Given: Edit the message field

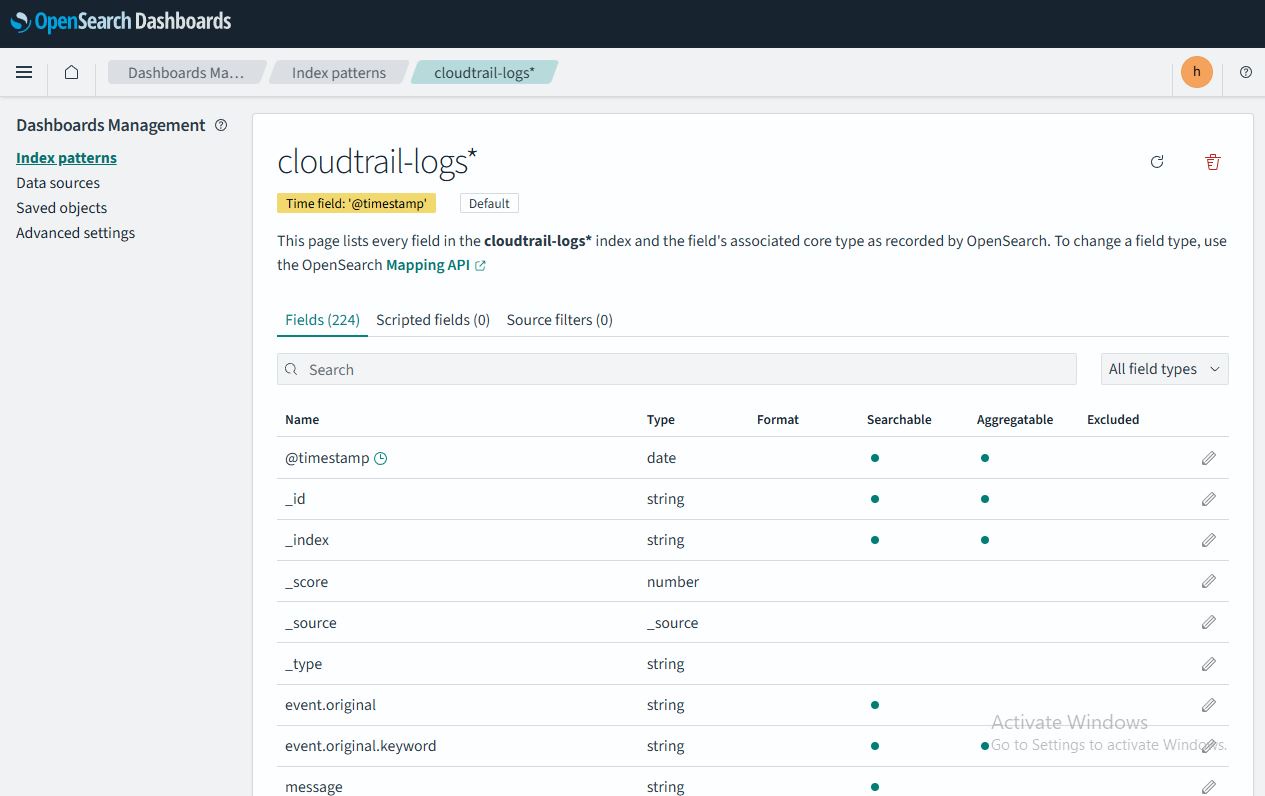Looking at the screenshot, I should pyautogui.click(x=1208, y=787).
